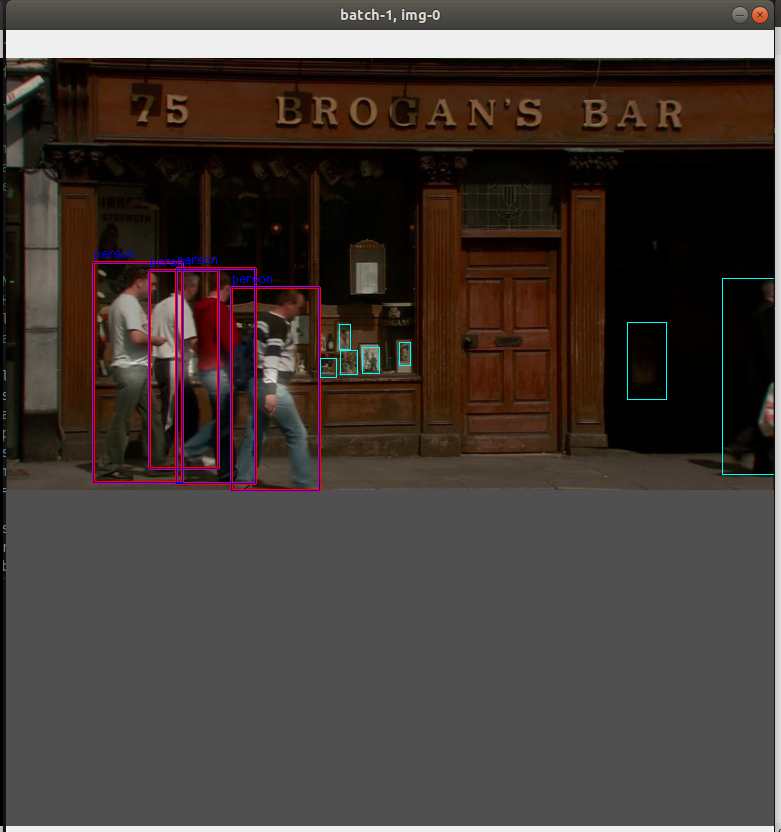
Task: Click the cyan box on the dark doorway
Action: [647, 361]
